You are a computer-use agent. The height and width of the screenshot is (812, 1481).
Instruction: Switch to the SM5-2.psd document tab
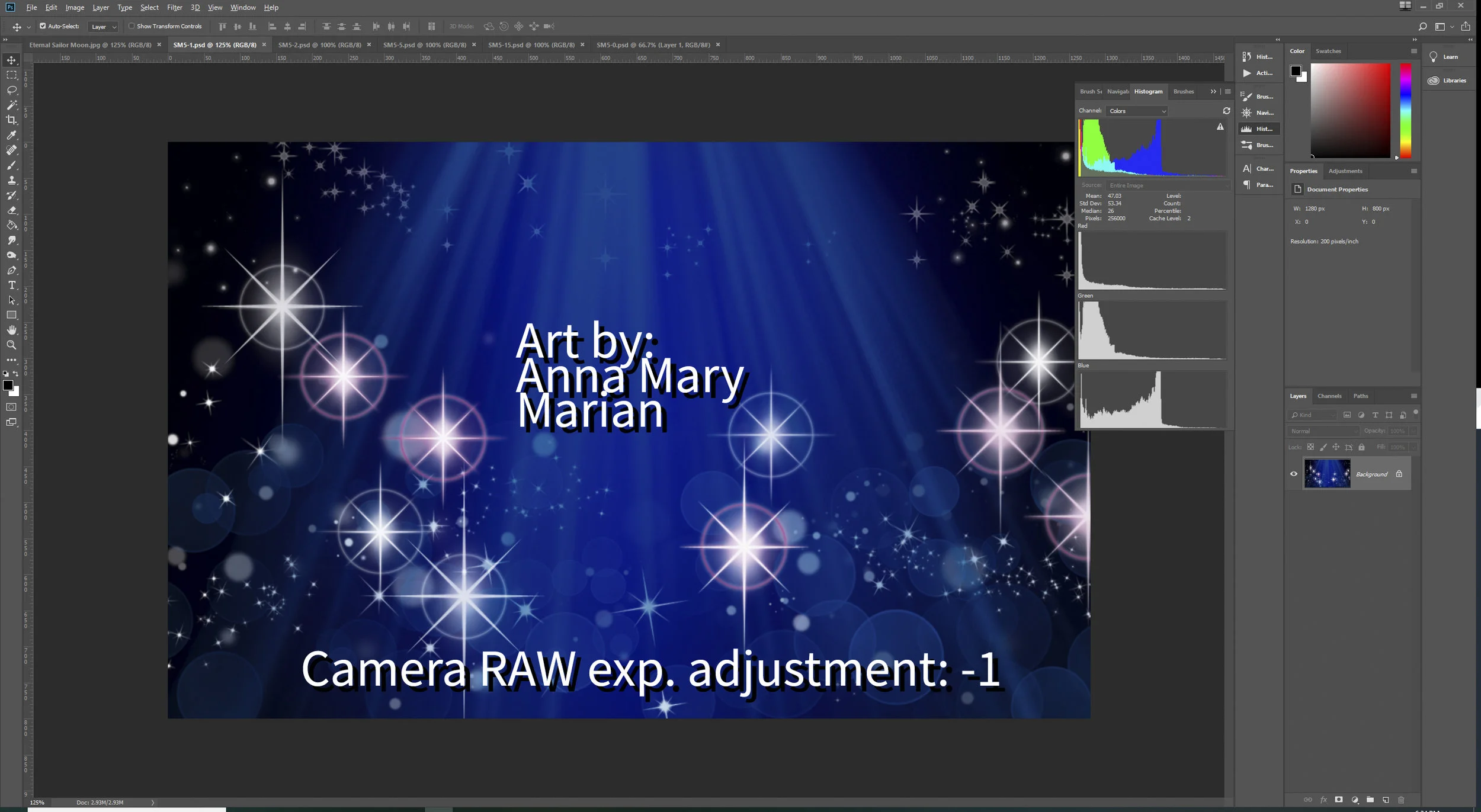click(x=319, y=45)
